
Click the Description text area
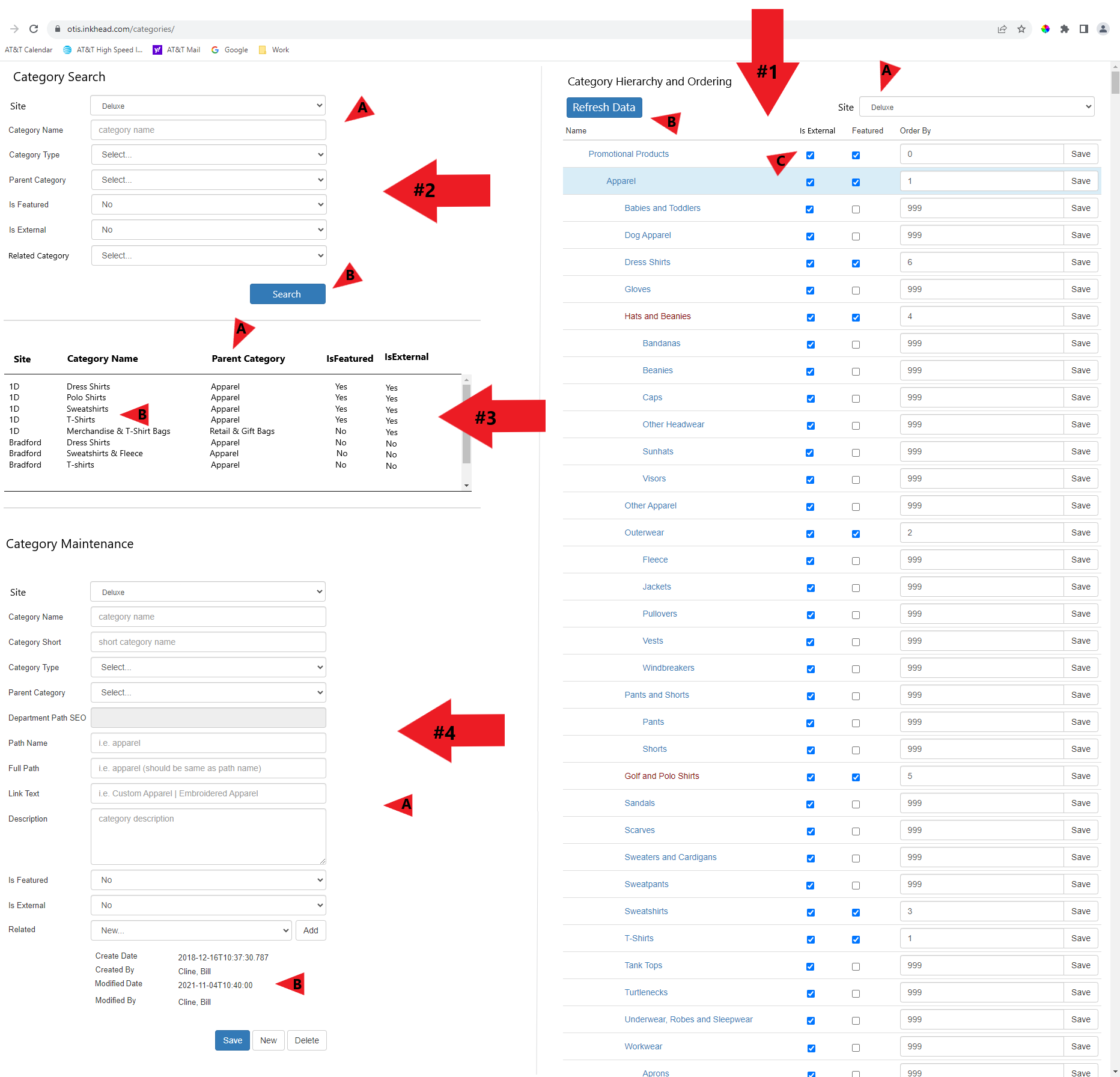click(208, 836)
